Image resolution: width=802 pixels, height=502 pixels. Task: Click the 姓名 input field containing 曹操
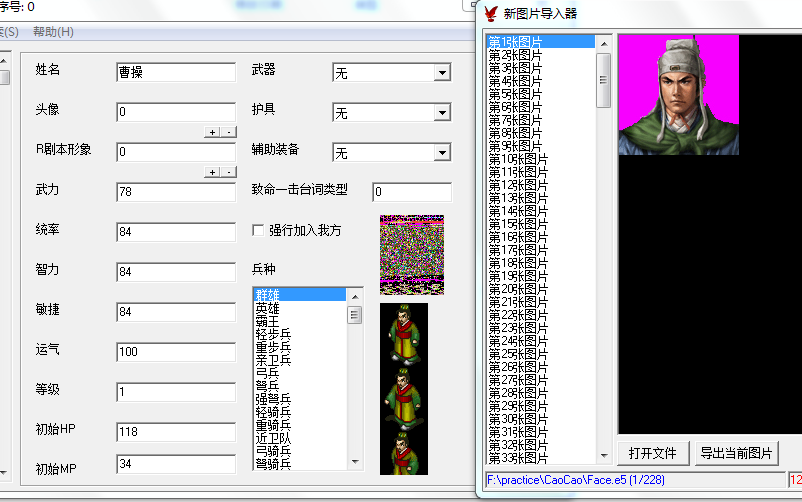(x=175, y=72)
